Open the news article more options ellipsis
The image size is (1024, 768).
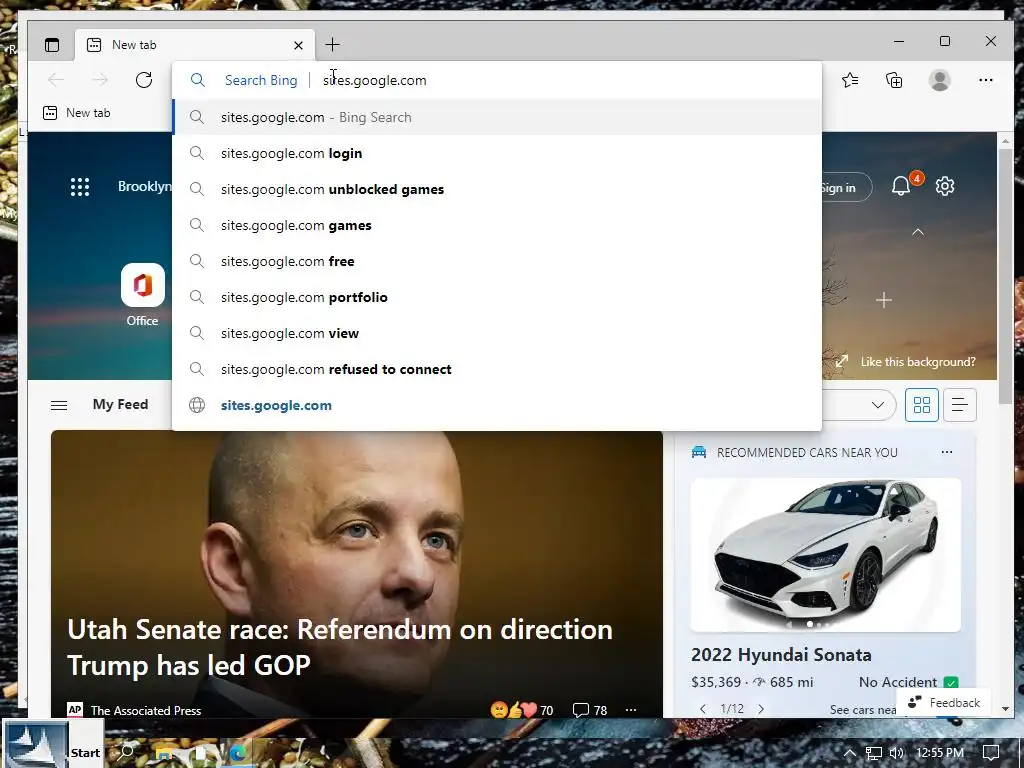631,710
